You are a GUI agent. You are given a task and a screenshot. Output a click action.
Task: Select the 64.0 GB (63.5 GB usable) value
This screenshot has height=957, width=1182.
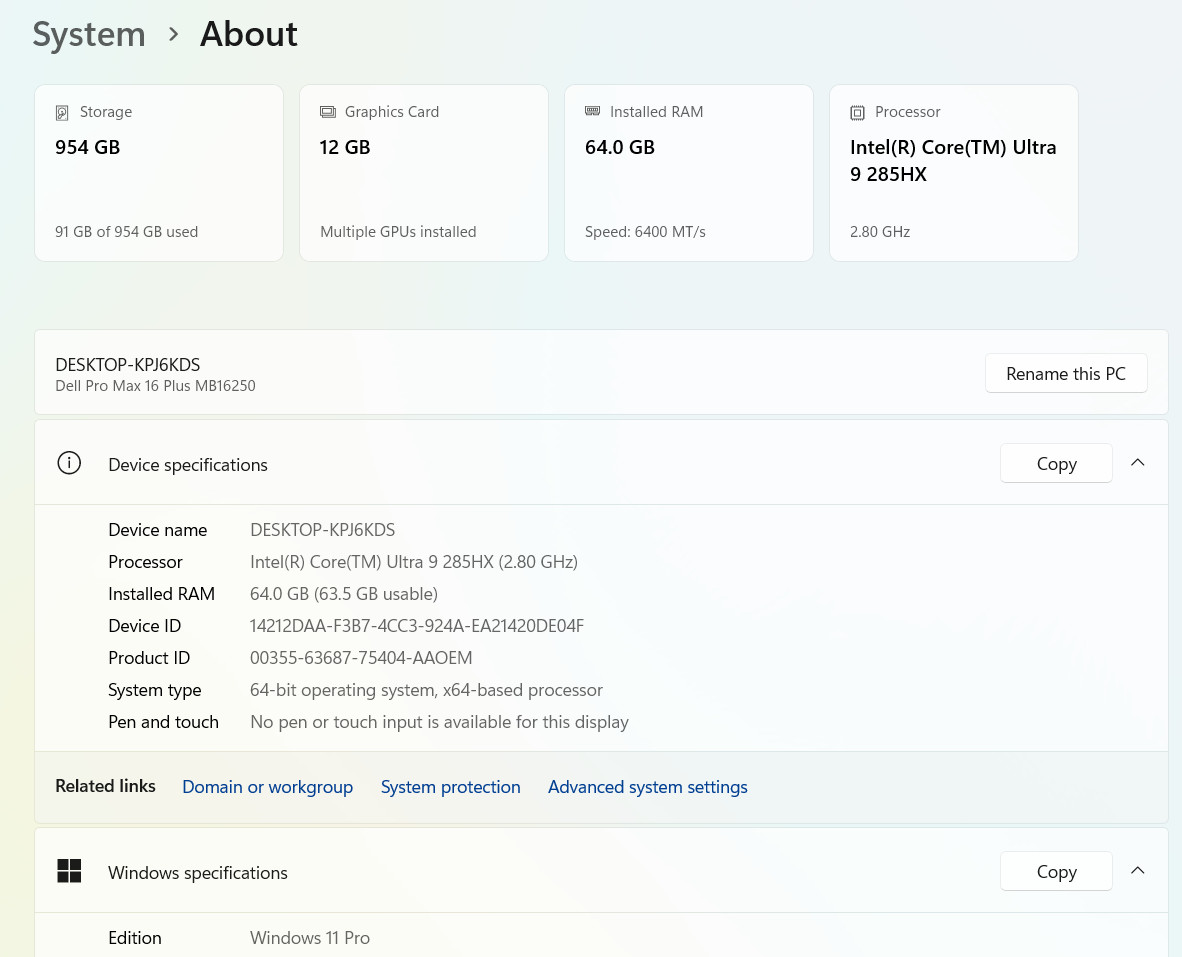coord(344,594)
